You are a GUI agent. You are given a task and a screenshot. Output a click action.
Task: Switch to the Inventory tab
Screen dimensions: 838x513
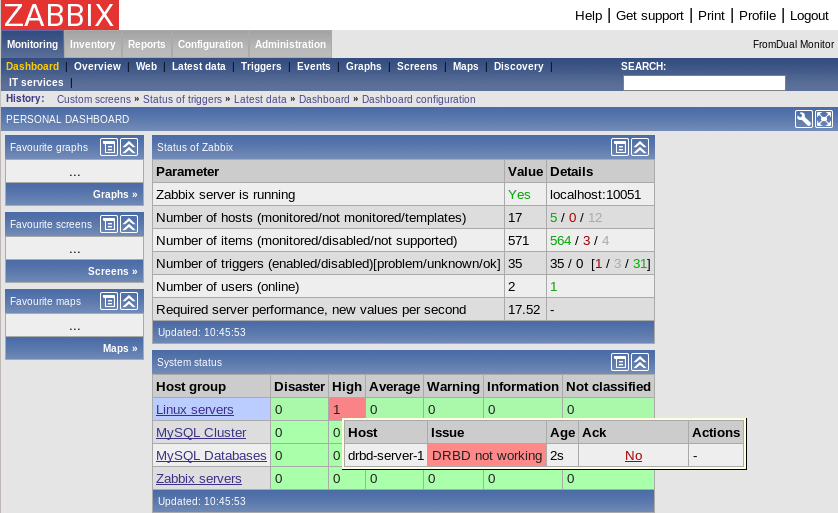92,44
